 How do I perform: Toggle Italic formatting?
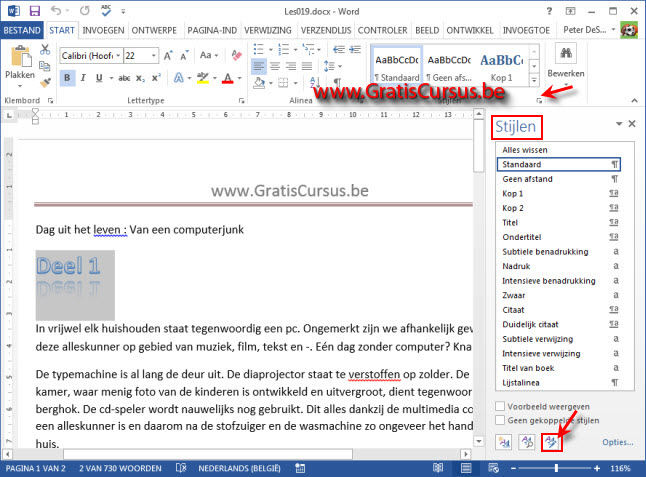[x=83, y=78]
